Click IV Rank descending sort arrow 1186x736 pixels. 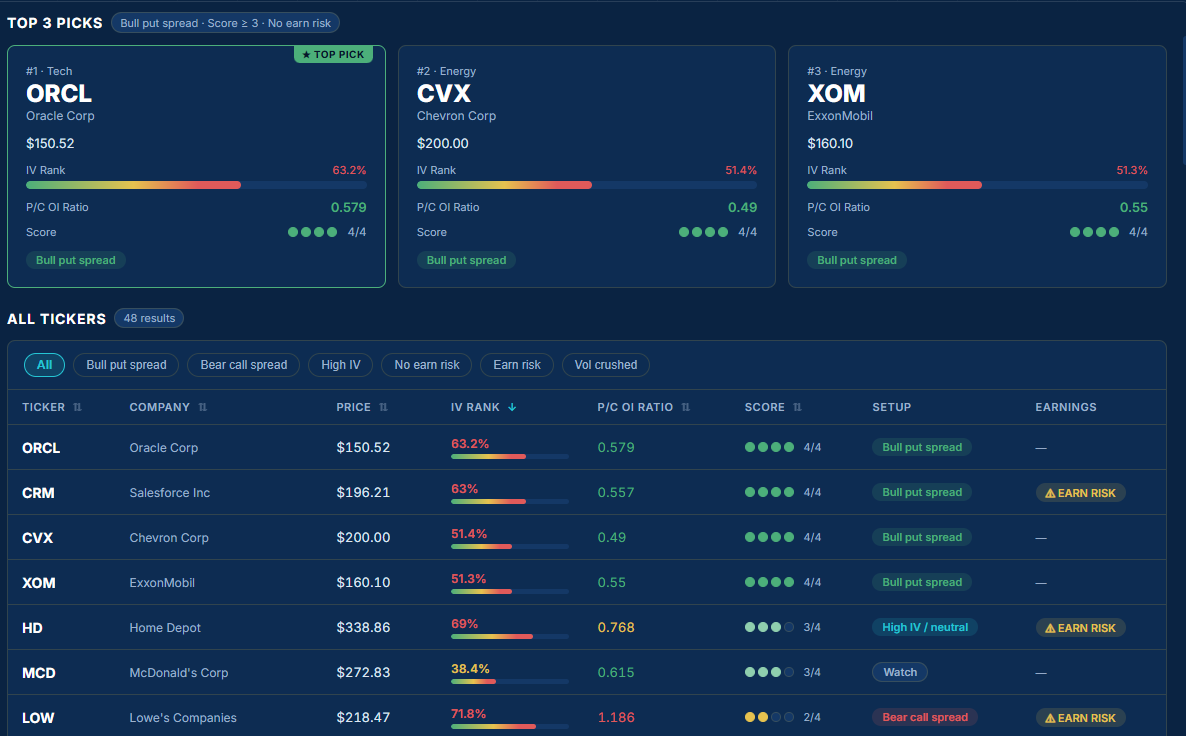click(x=512, y=407)
